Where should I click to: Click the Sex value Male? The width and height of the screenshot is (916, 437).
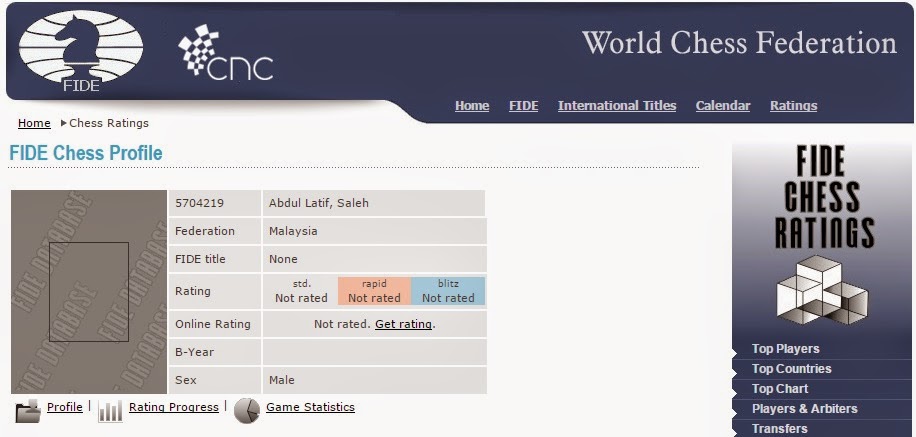(282, 380)
